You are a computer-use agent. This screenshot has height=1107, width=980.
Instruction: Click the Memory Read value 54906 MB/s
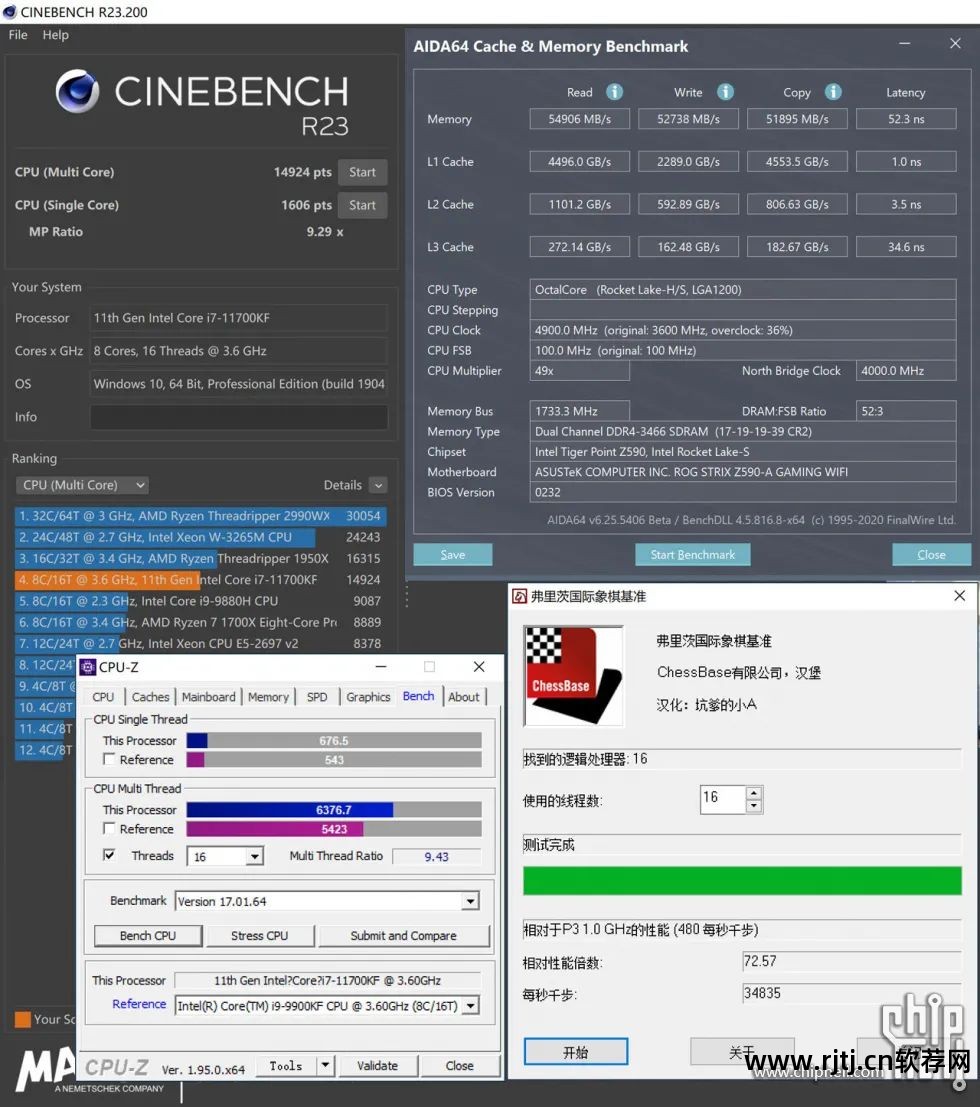[580, 119]
